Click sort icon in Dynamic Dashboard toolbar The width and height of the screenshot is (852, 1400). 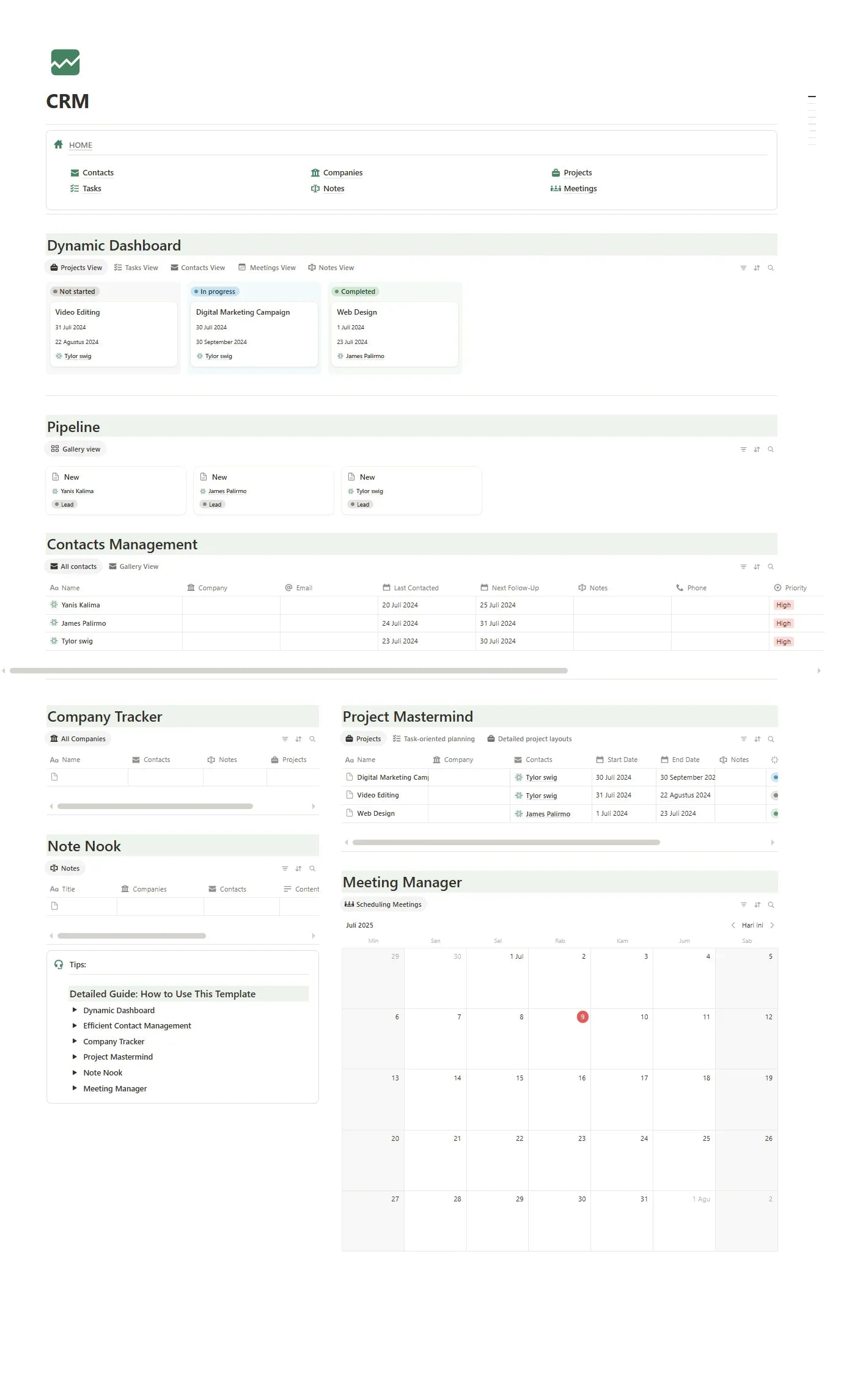point(757,268)
